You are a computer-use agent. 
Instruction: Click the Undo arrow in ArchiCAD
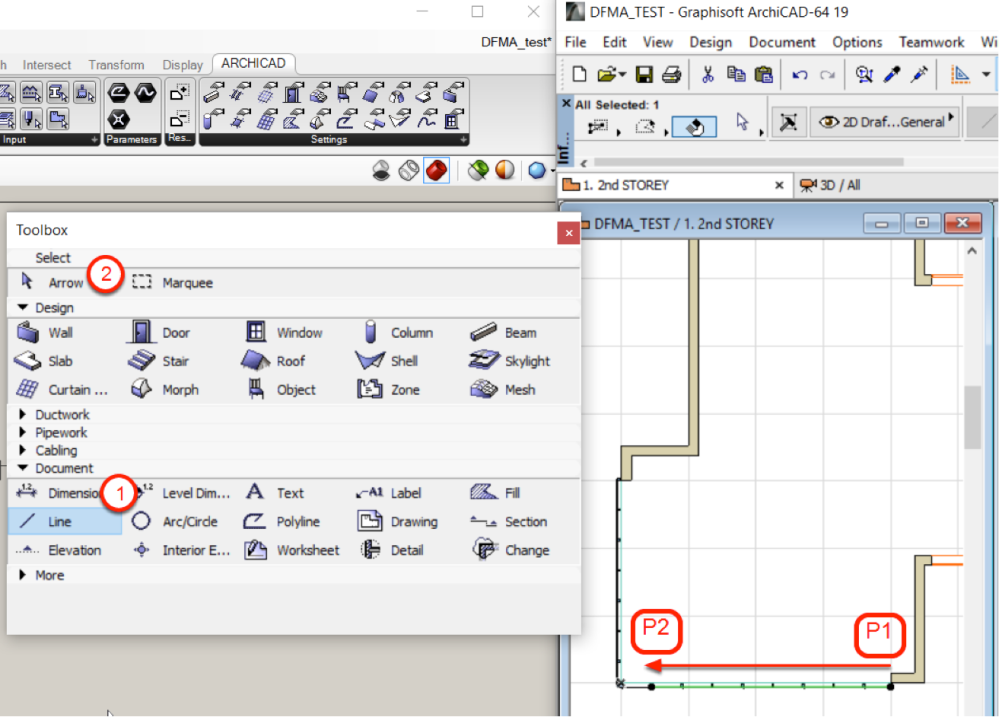(800, 75)
